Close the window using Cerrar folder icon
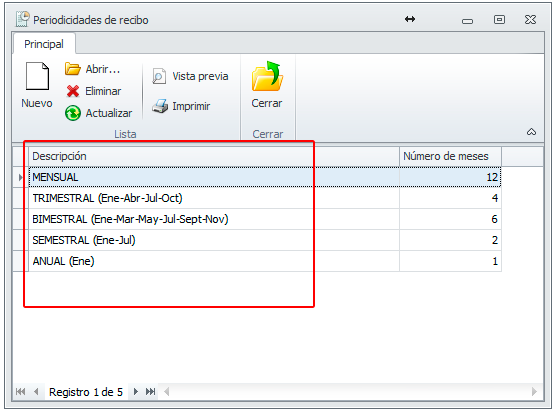This screenshot has height=413, width=556. click(267, 85)
